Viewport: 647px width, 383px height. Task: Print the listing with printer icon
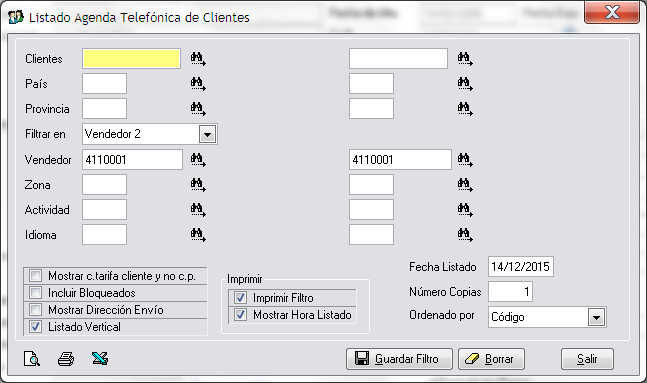tap(66, 359)
